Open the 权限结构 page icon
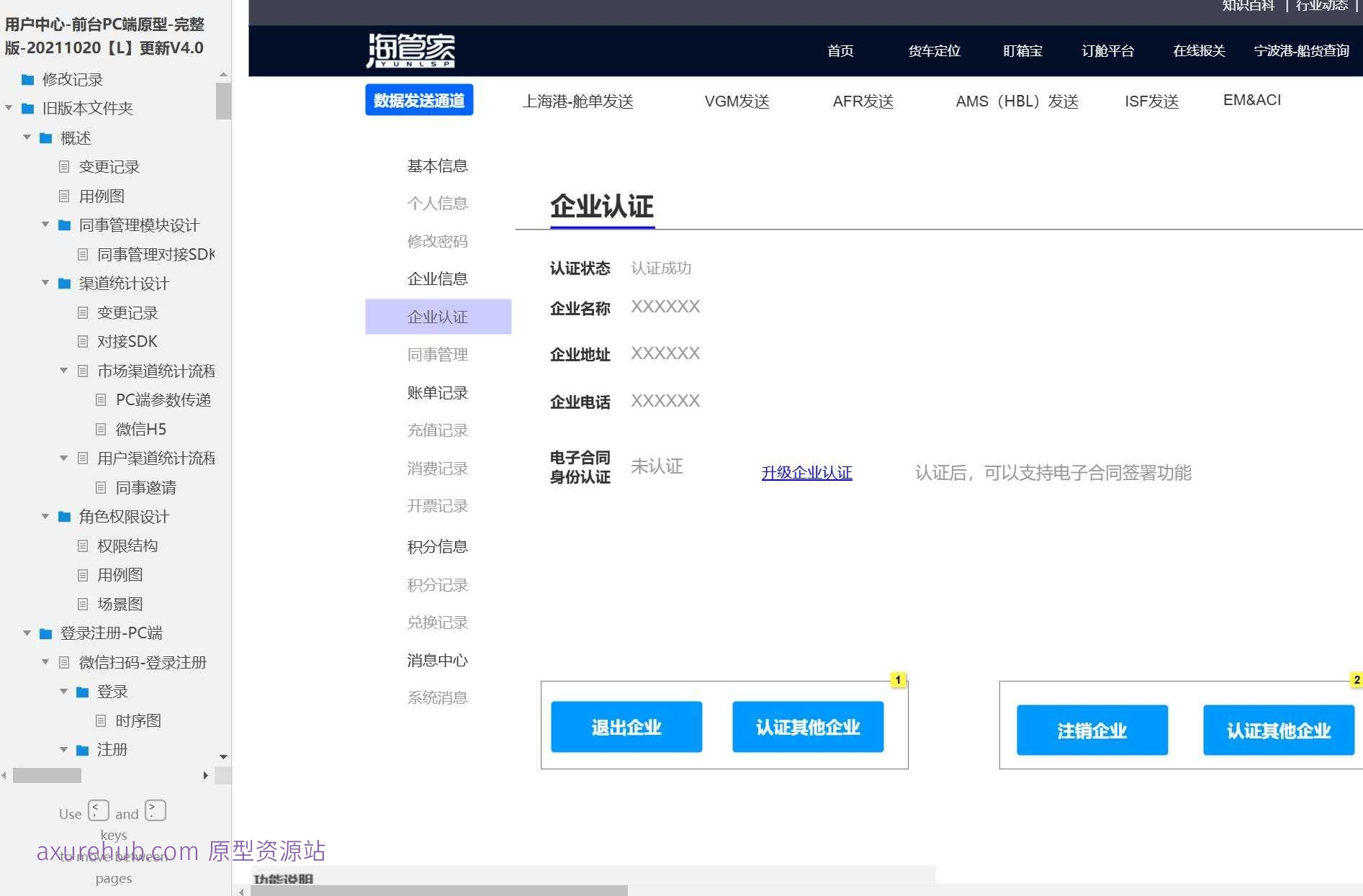The image size is (1363, 896). click(81, 546)
